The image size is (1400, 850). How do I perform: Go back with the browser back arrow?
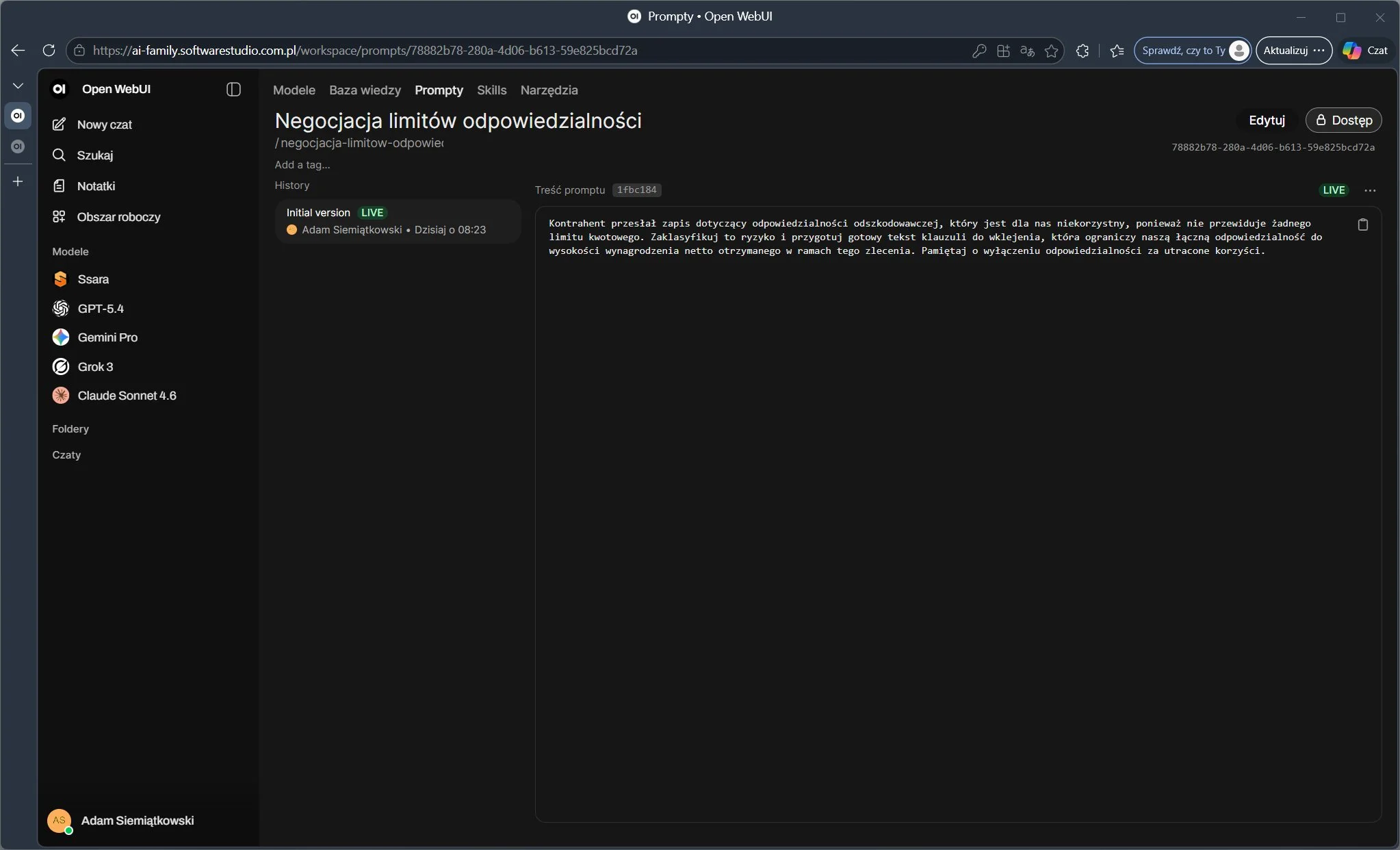pyautogui.click(x=18, y=51)
